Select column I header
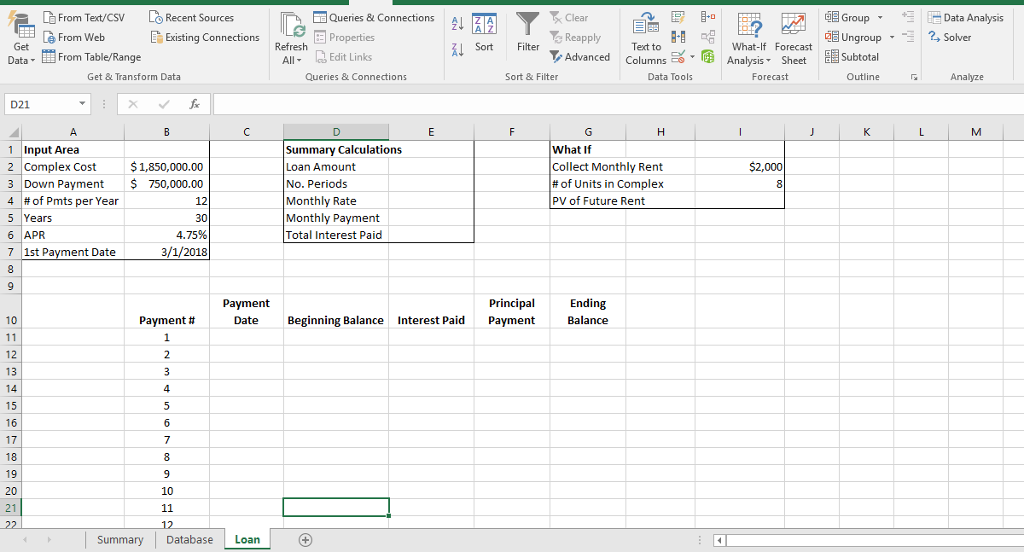Image resolution: width=1024 pixels, height=552 pixels. [739, 132]
